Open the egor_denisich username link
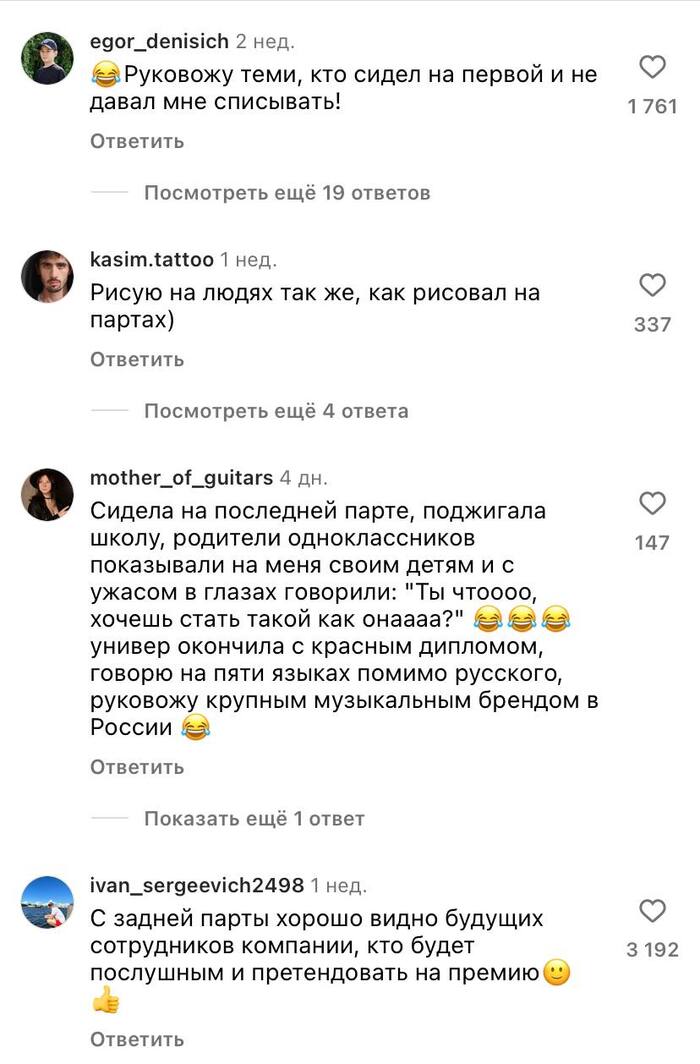 point(158,42)
